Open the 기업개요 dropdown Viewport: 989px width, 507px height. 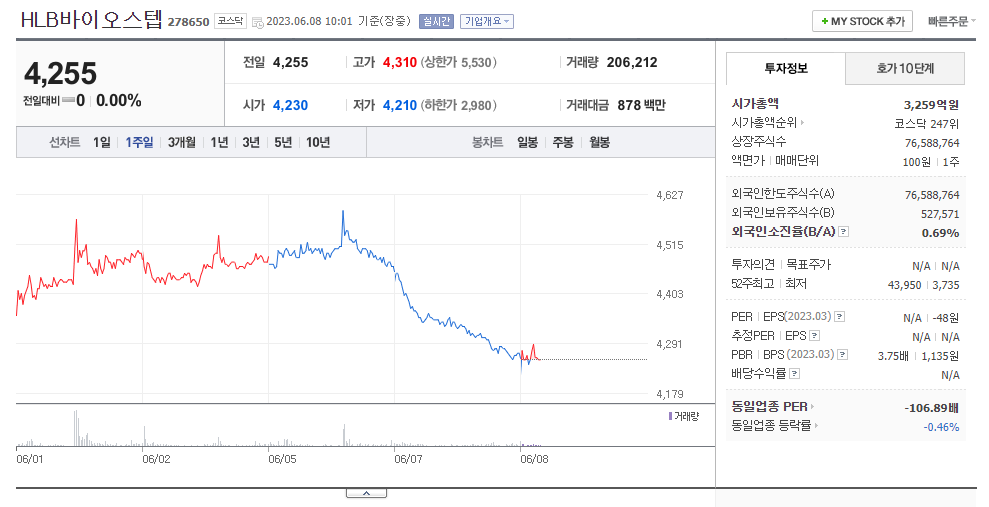tap(487, 21)
